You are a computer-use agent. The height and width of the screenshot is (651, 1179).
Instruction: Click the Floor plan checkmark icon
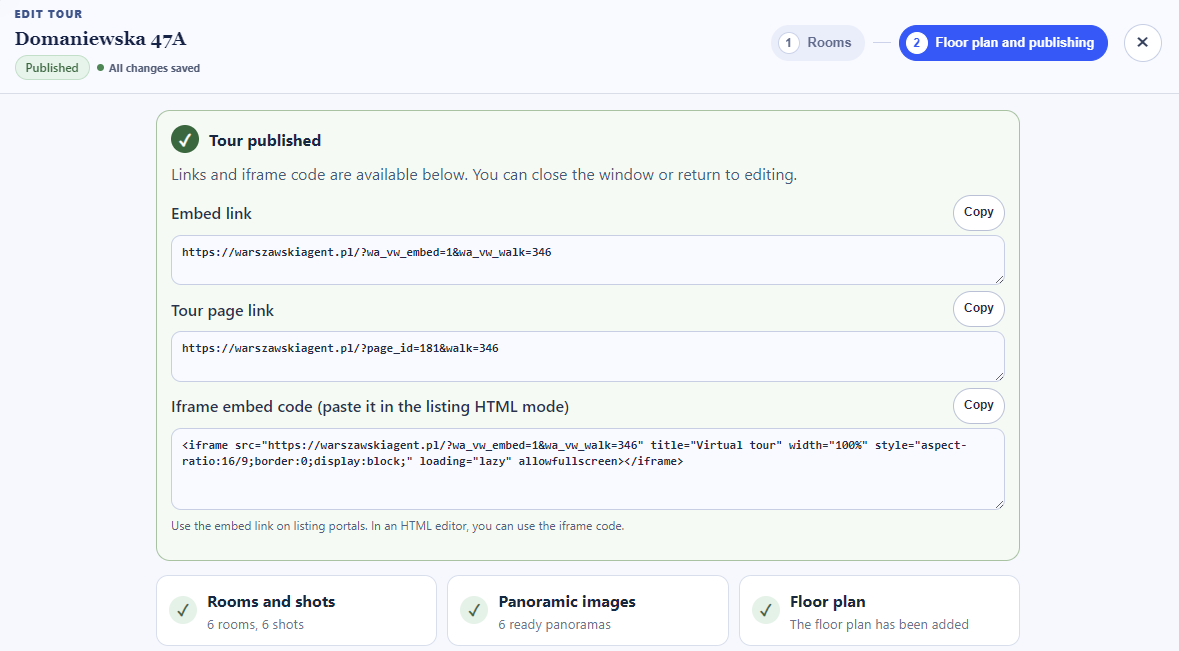point(765,610)
